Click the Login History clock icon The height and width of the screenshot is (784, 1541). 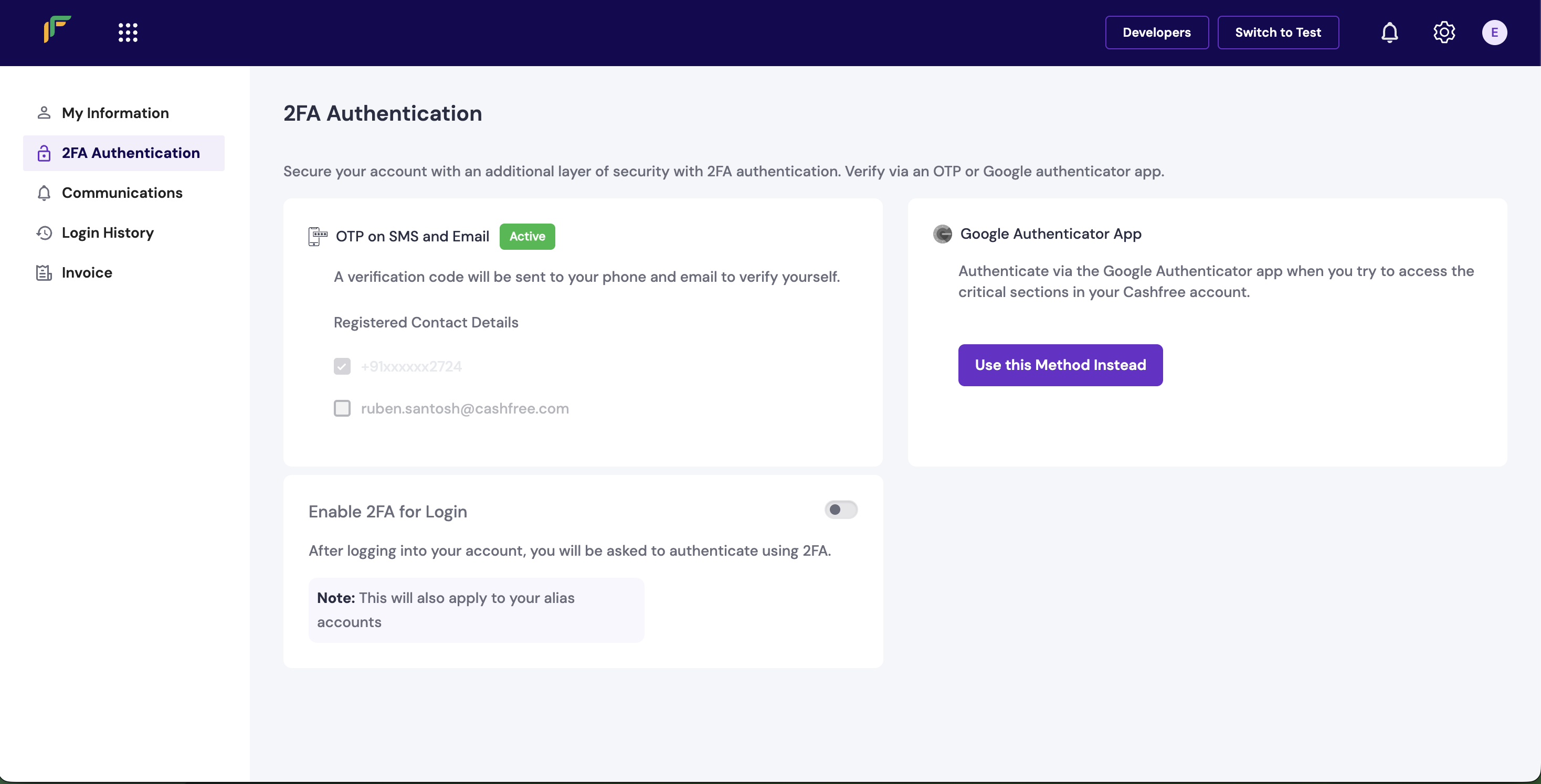pyautogui.click(x=43, y=232)
